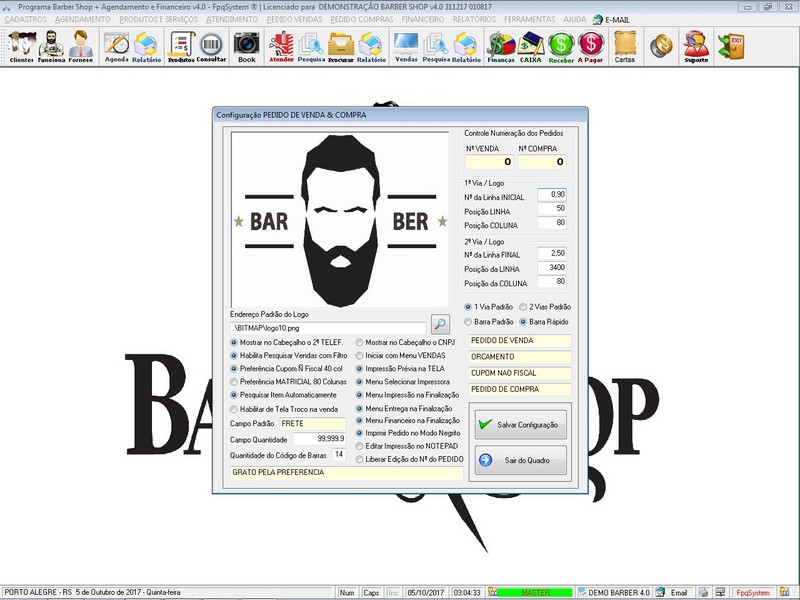
Task: Click the Receber green dollar icon
Action: click(x=561, y=46)
